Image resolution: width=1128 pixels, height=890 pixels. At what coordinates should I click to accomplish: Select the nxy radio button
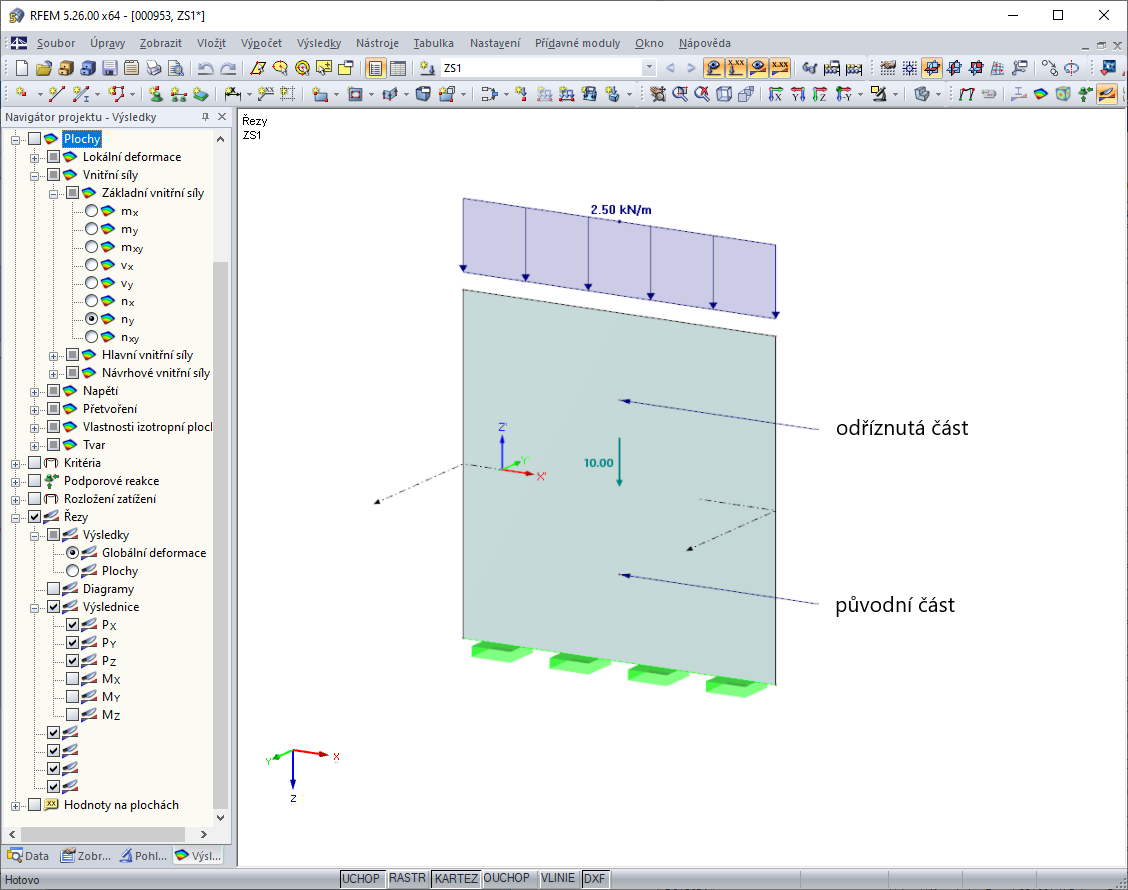click(91, 337)
